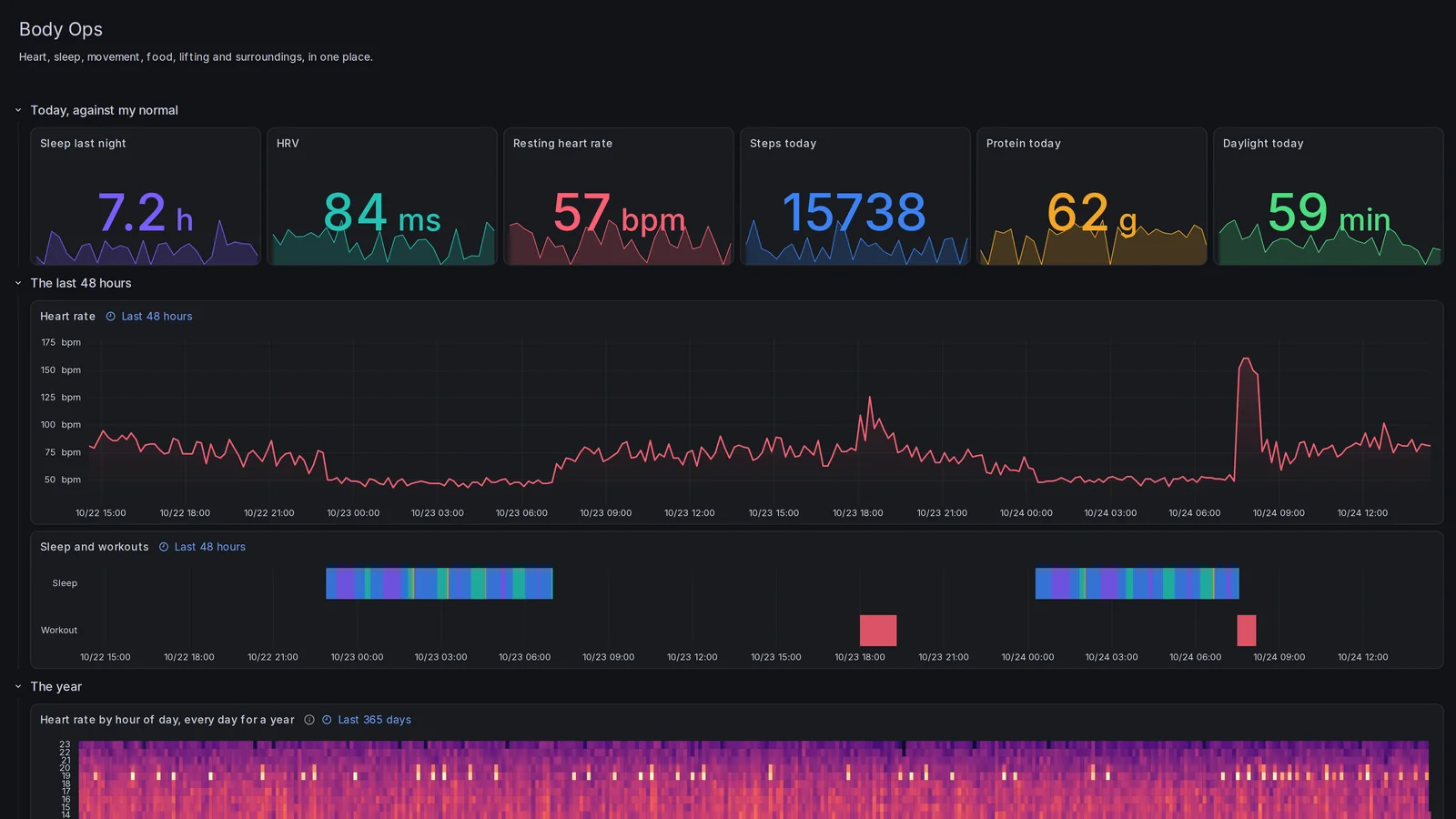Click the "Sleep" row label in state timeline
1456x819 pixels.
point(65,583)
